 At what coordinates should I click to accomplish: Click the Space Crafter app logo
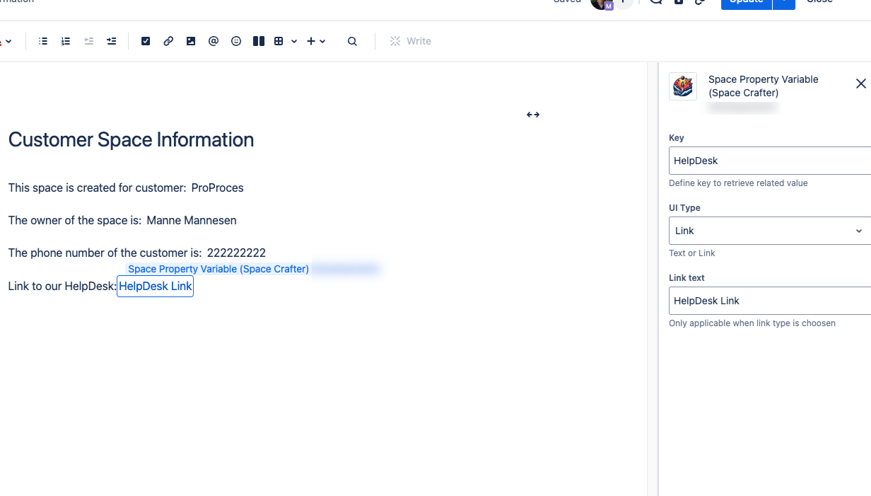pyautogui.click(x=683, y=86)
